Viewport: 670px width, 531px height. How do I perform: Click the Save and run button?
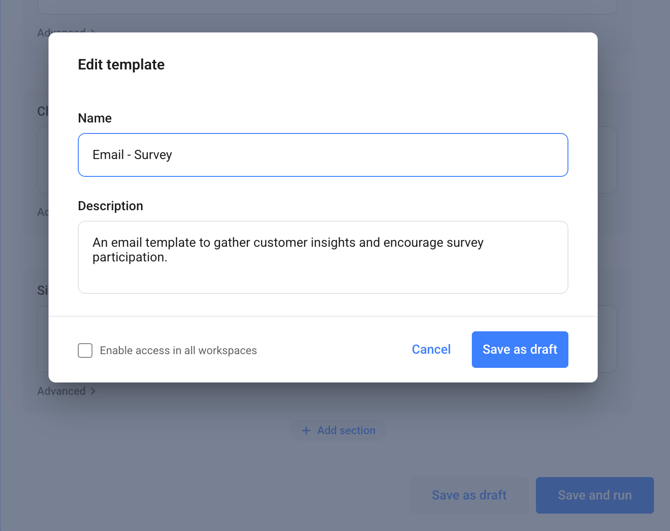click(594, 495)
